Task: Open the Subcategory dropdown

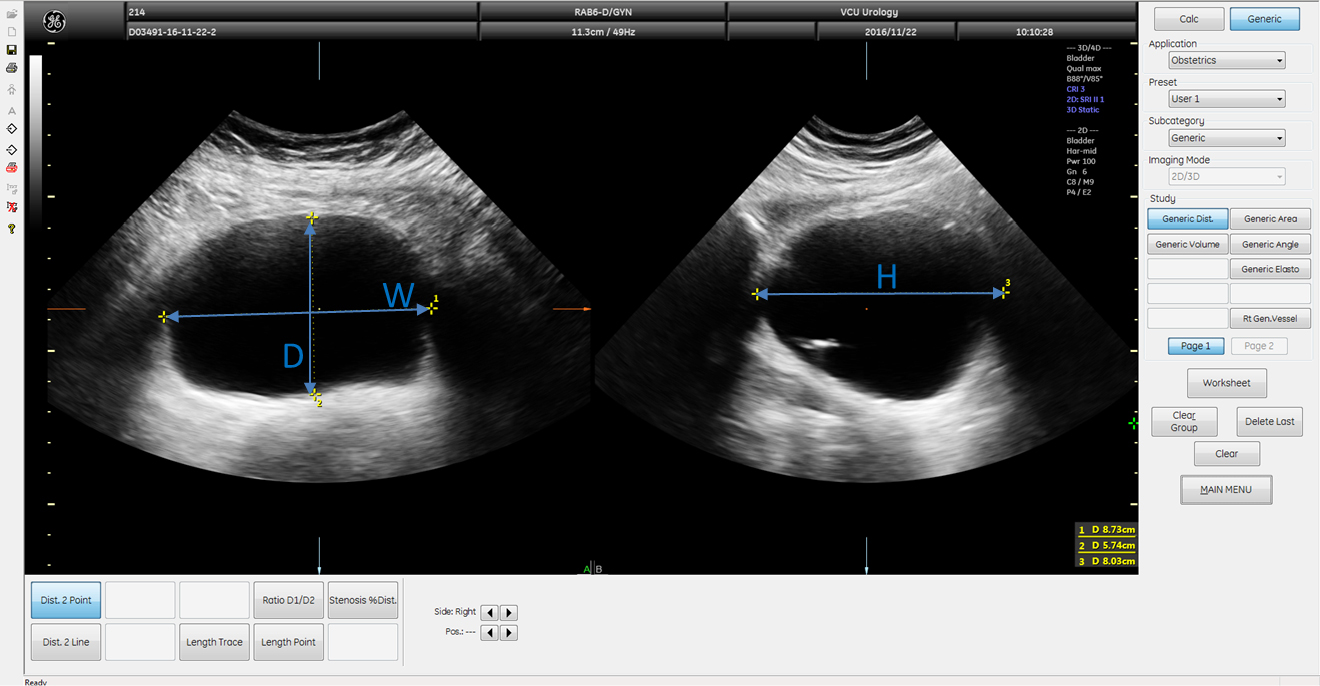Action: click(x=1227, y=138)
